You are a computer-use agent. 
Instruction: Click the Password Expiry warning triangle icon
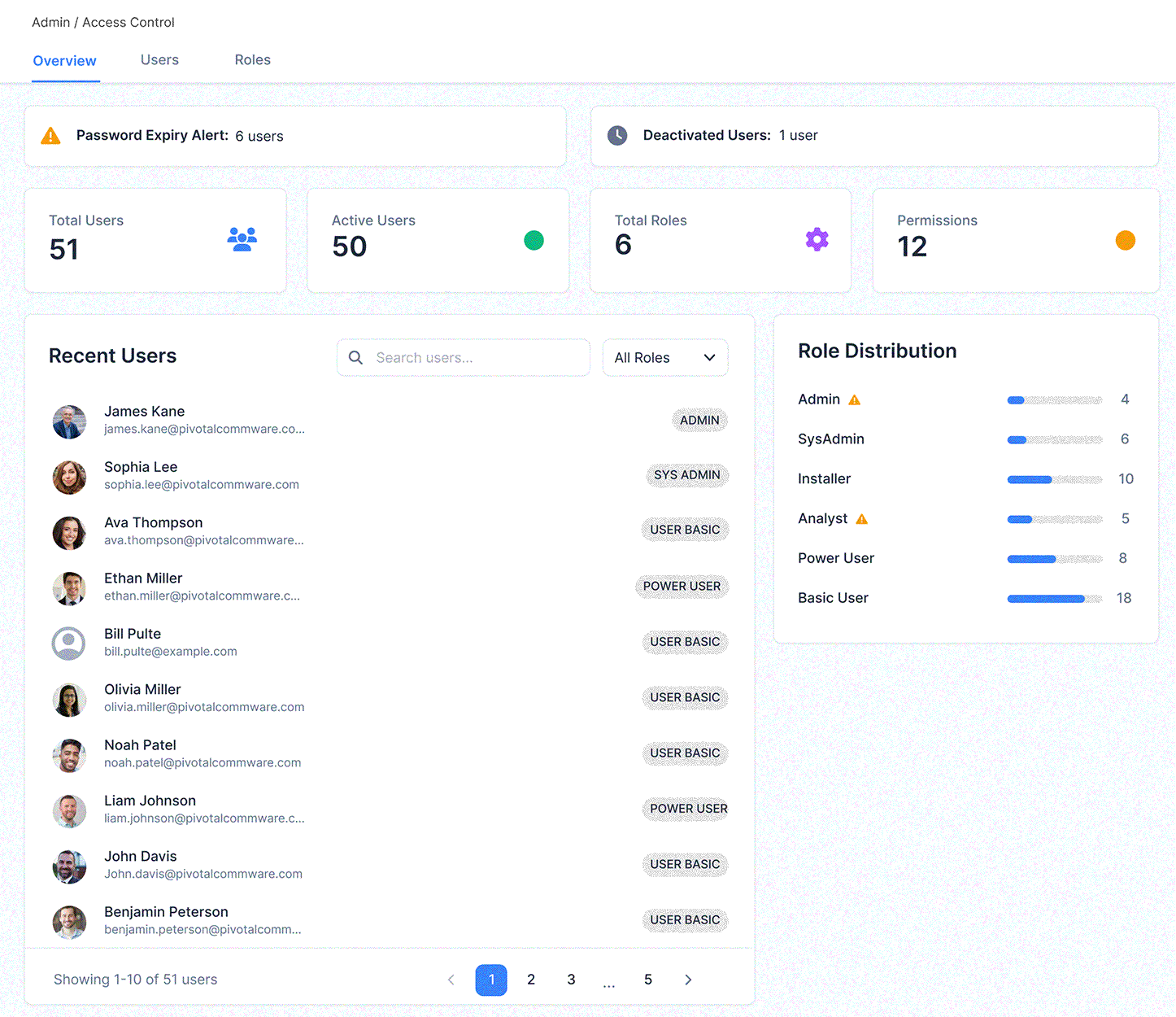point(50,136)
